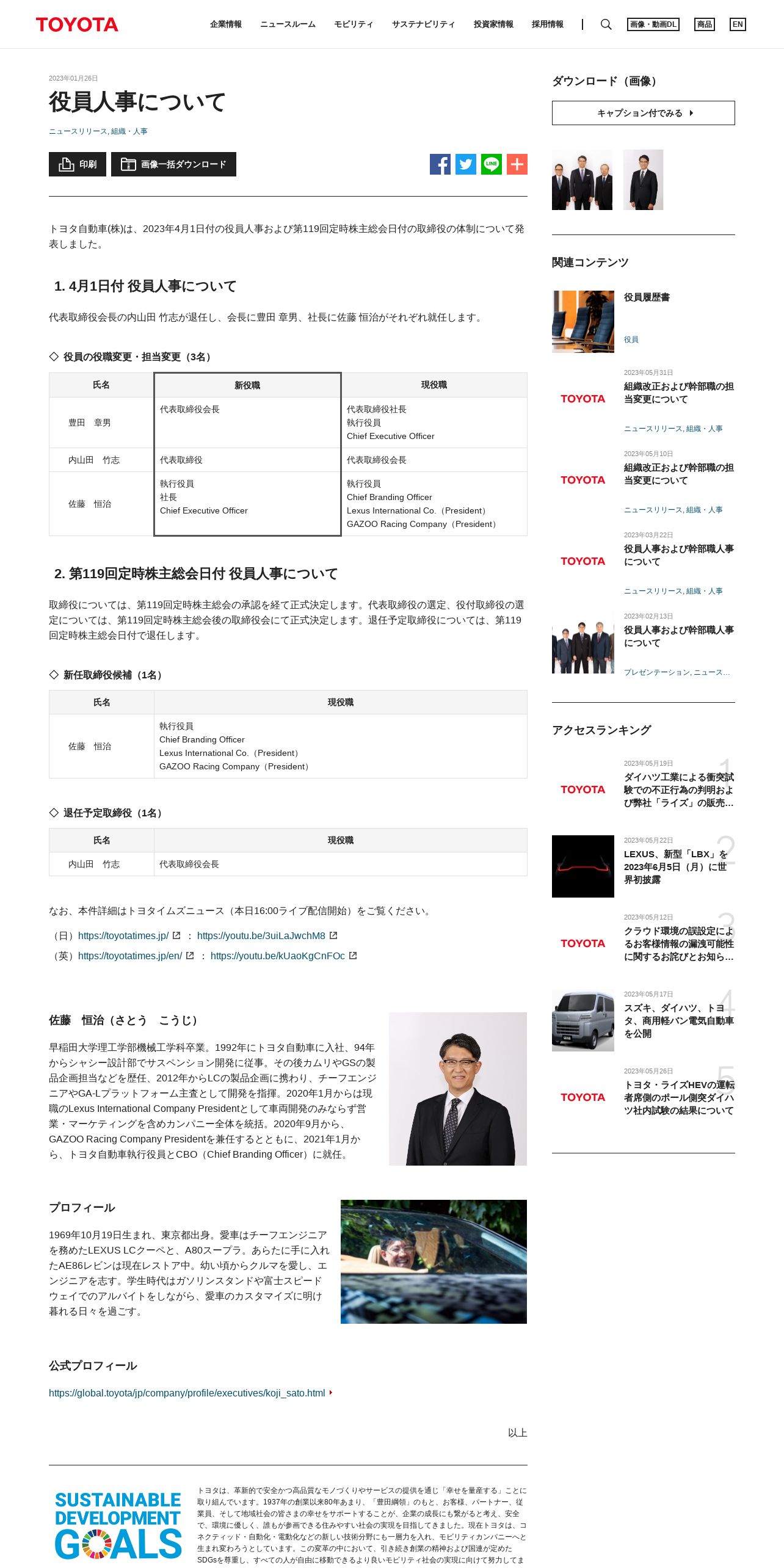Select 新役職 table header cell
784x1568 pixels.
tap(247, 385)
